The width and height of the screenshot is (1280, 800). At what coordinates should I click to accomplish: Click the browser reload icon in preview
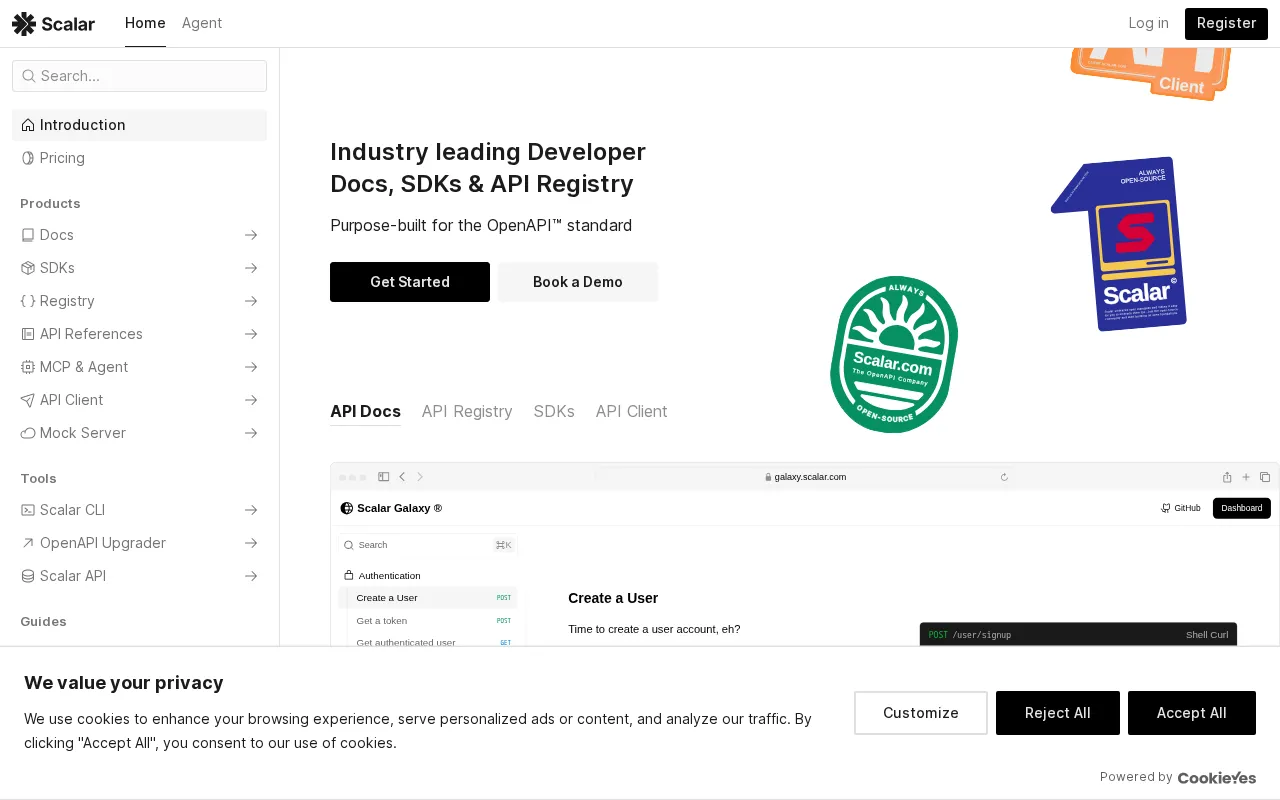(1004, 477)
